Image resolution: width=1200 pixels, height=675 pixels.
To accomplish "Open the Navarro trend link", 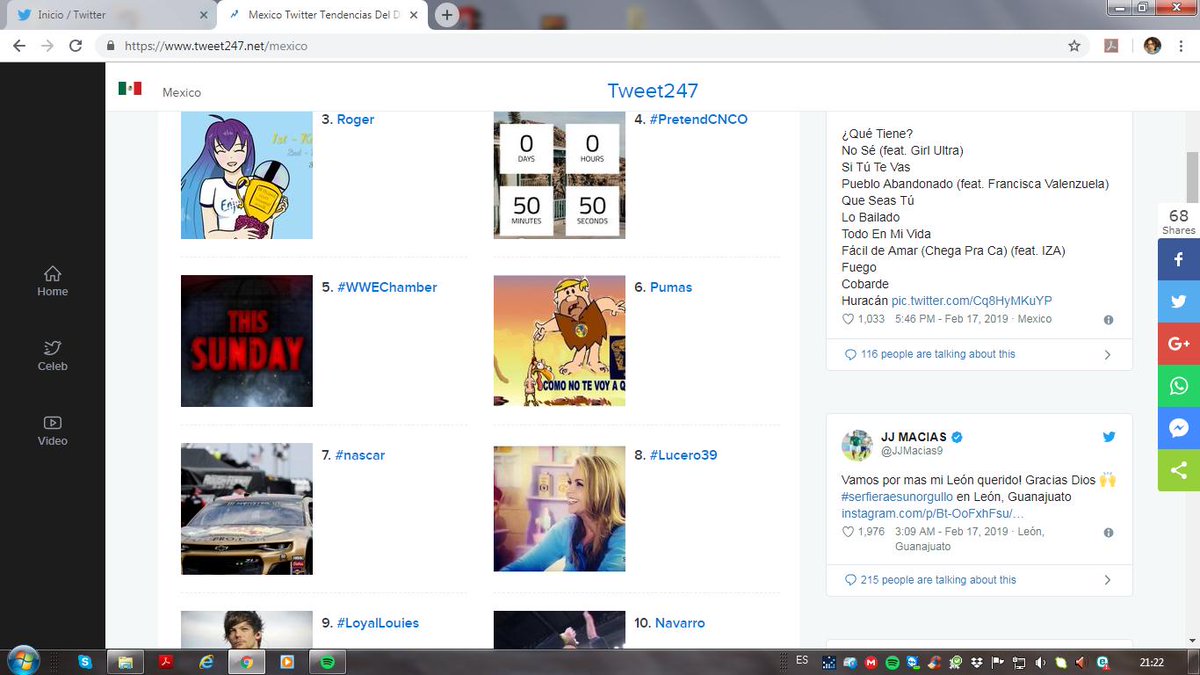I will pos(680,623).
